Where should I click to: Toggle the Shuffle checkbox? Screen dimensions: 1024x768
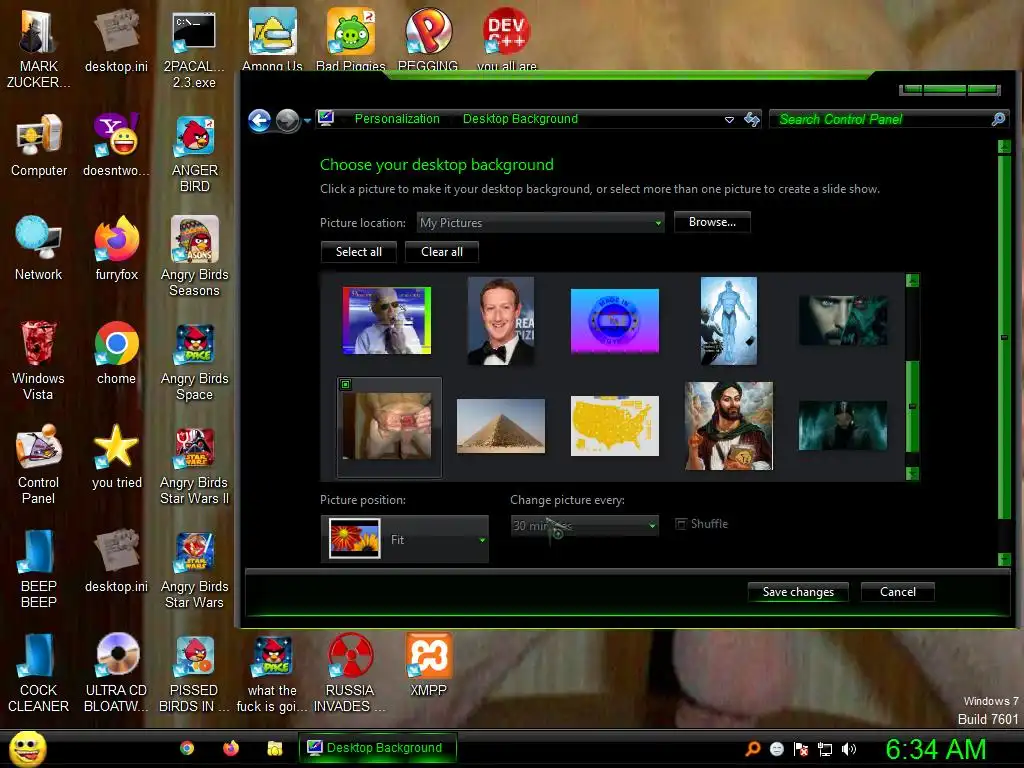pos(680,524)
